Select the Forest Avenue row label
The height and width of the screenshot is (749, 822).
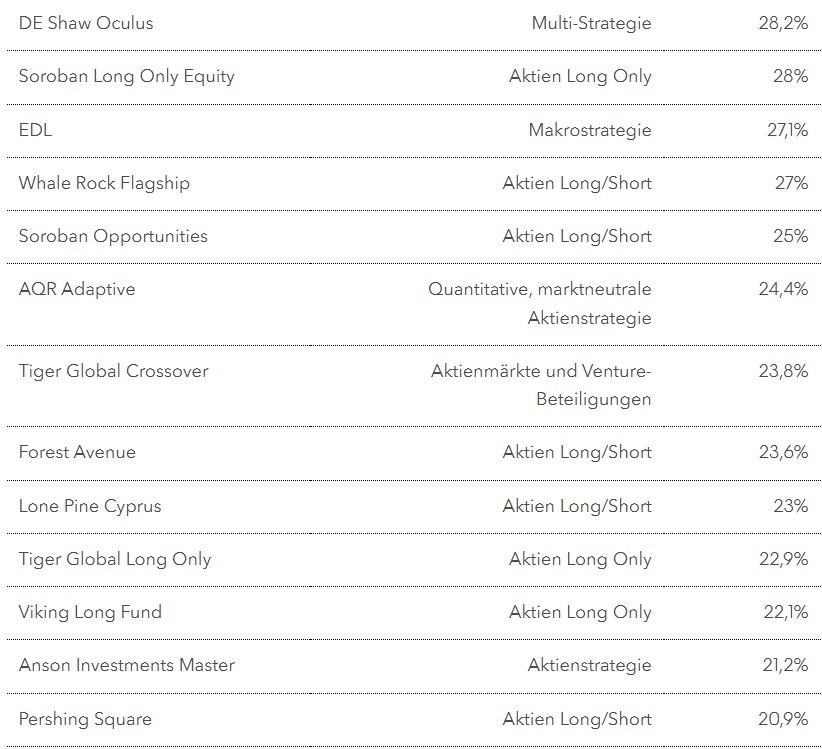pos(77,452)
